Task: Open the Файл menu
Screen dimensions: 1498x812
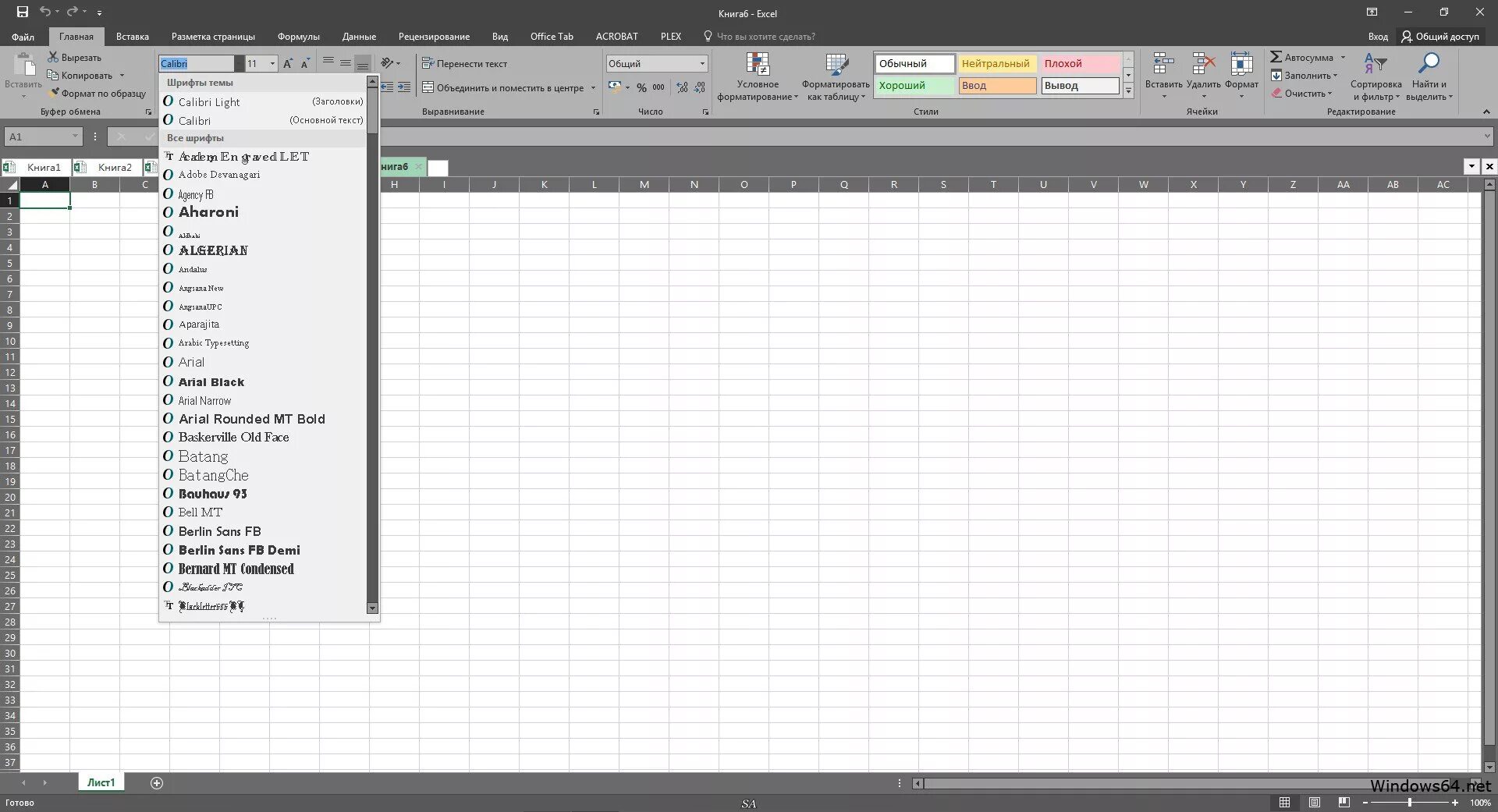Action: [23, 36]
